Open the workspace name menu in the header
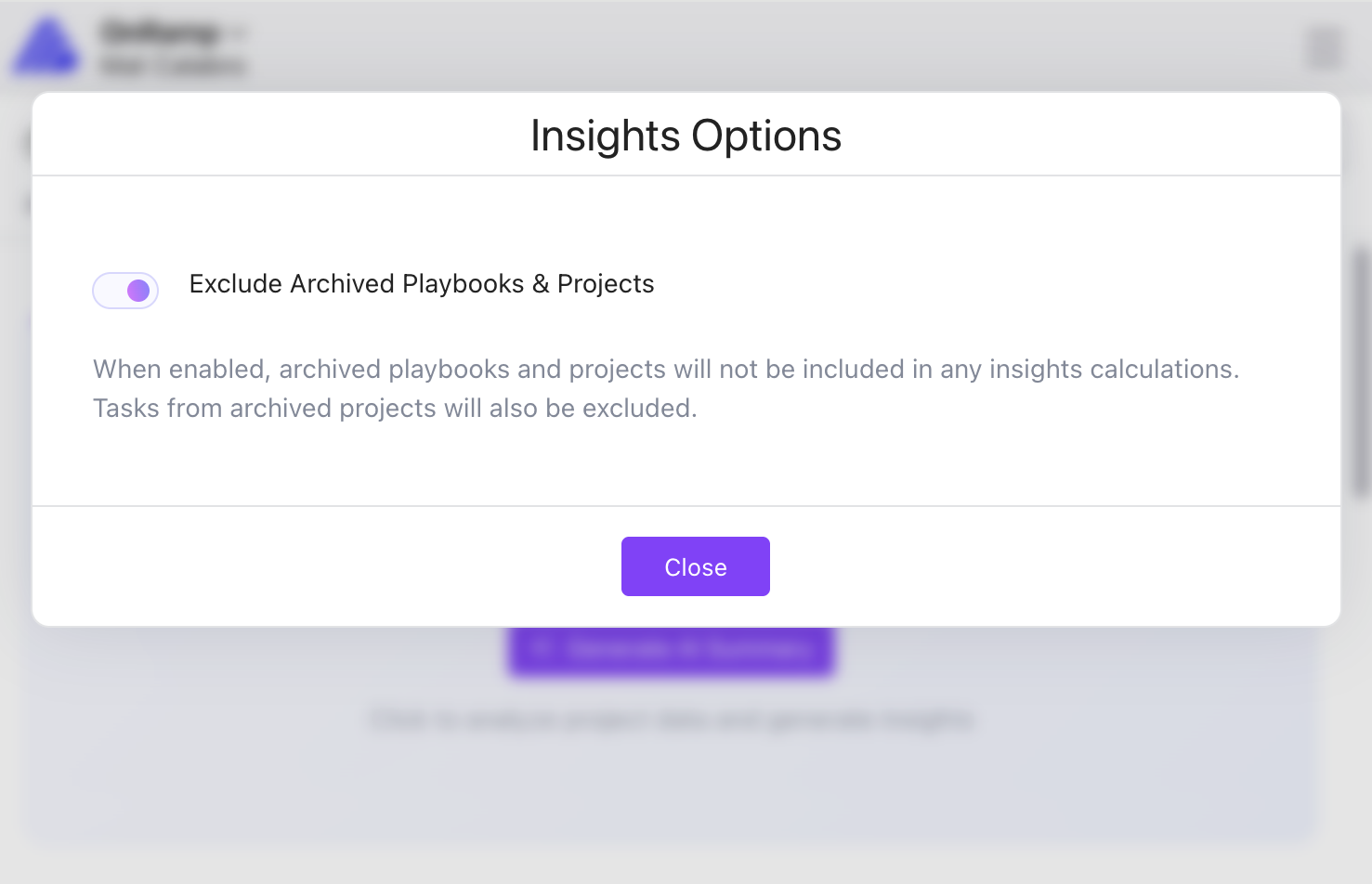The image size is (1372, 884). 160,31
